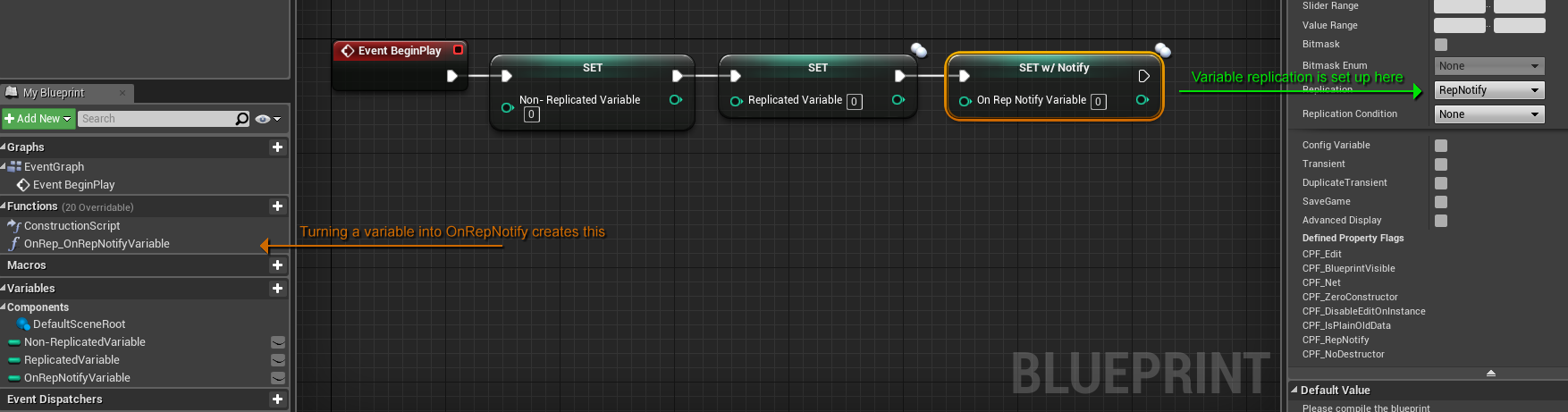Select OnRep_OnRepNotifyVariable function
1568x412 pixels.
pyautogui.click(x=97, y=244)
